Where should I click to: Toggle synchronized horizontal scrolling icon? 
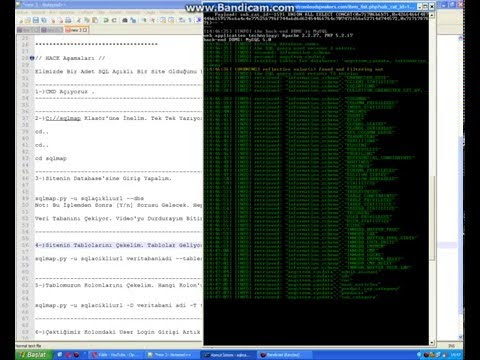click(x=171, y=20)
